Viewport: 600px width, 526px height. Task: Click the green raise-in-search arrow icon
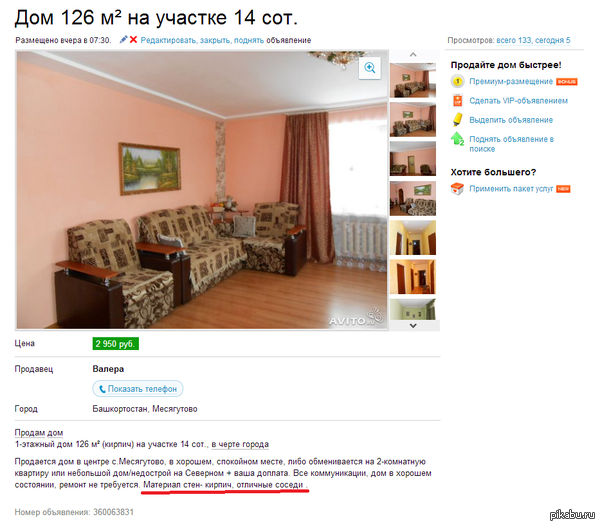tap(458, 138)
